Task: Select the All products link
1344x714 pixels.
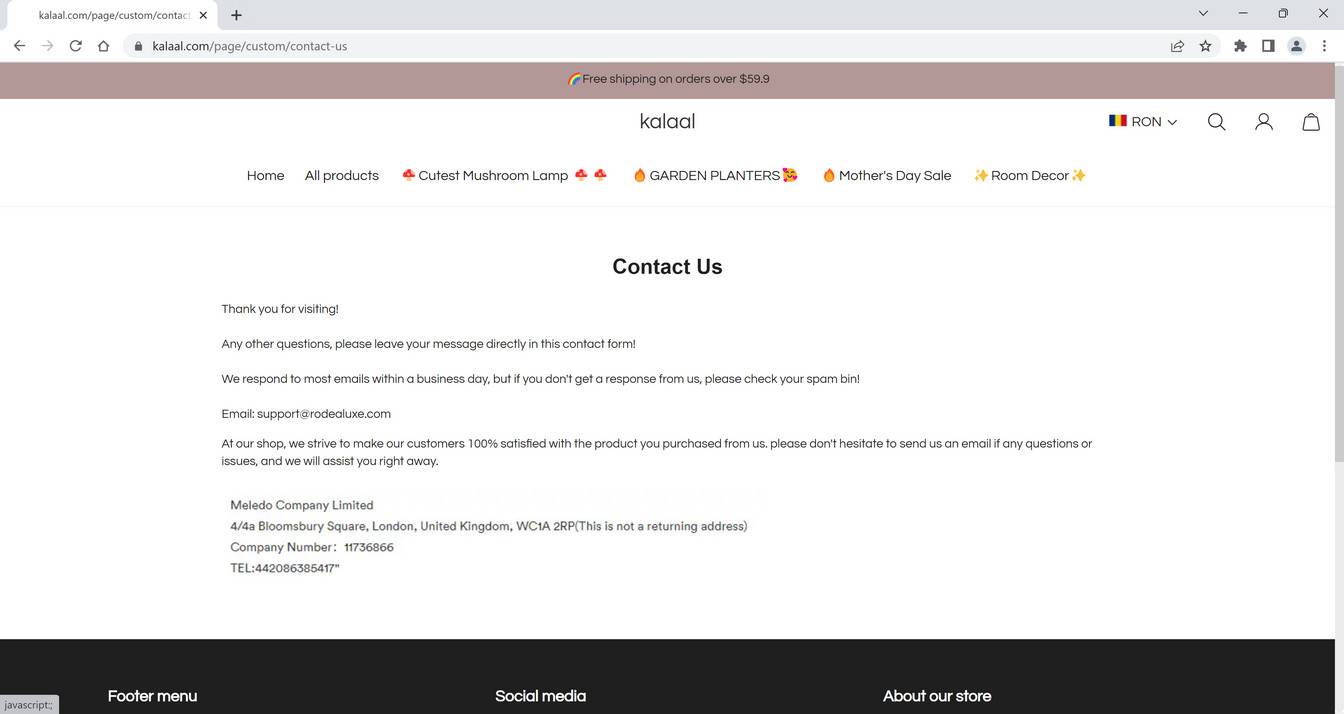Action: click(x=341, y=175)
